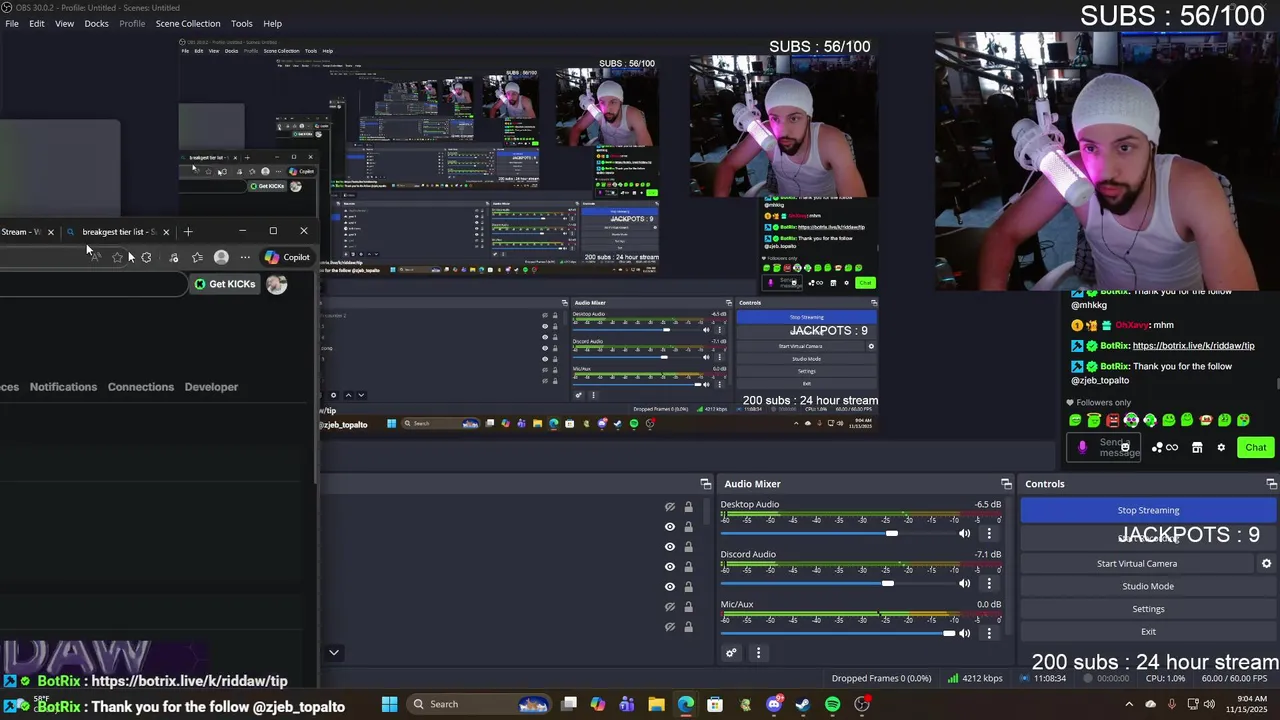Open Edge extensions puzzle icon

(x=146, y=257)
